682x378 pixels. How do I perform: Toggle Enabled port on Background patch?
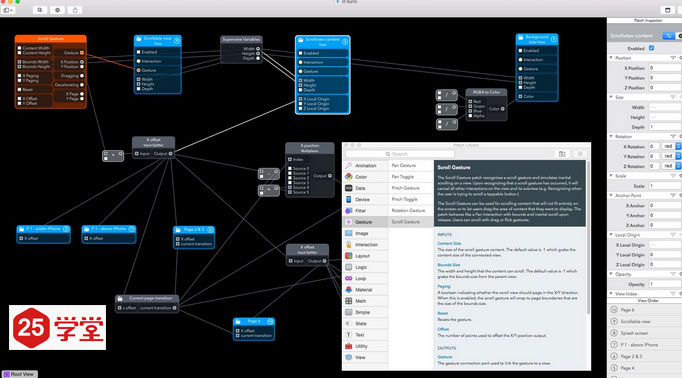pos(521,50)
